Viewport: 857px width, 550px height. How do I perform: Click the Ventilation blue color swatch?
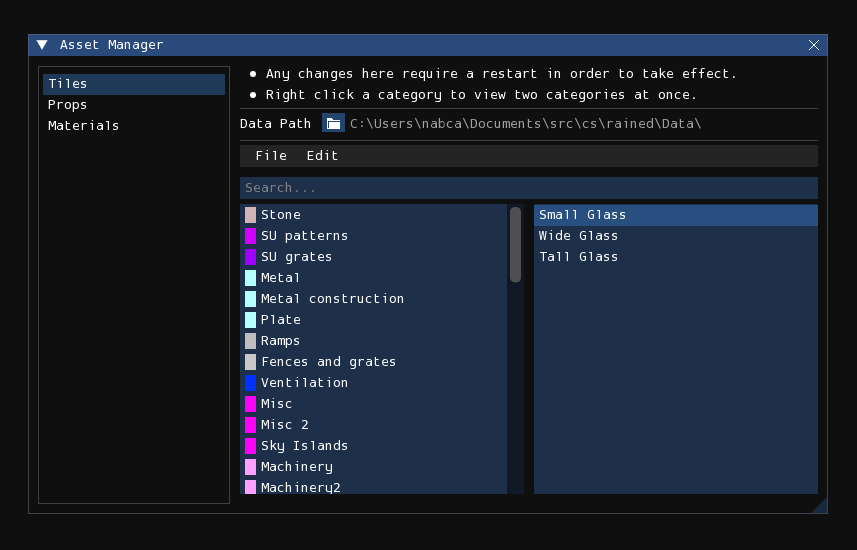tap(250, 383)
